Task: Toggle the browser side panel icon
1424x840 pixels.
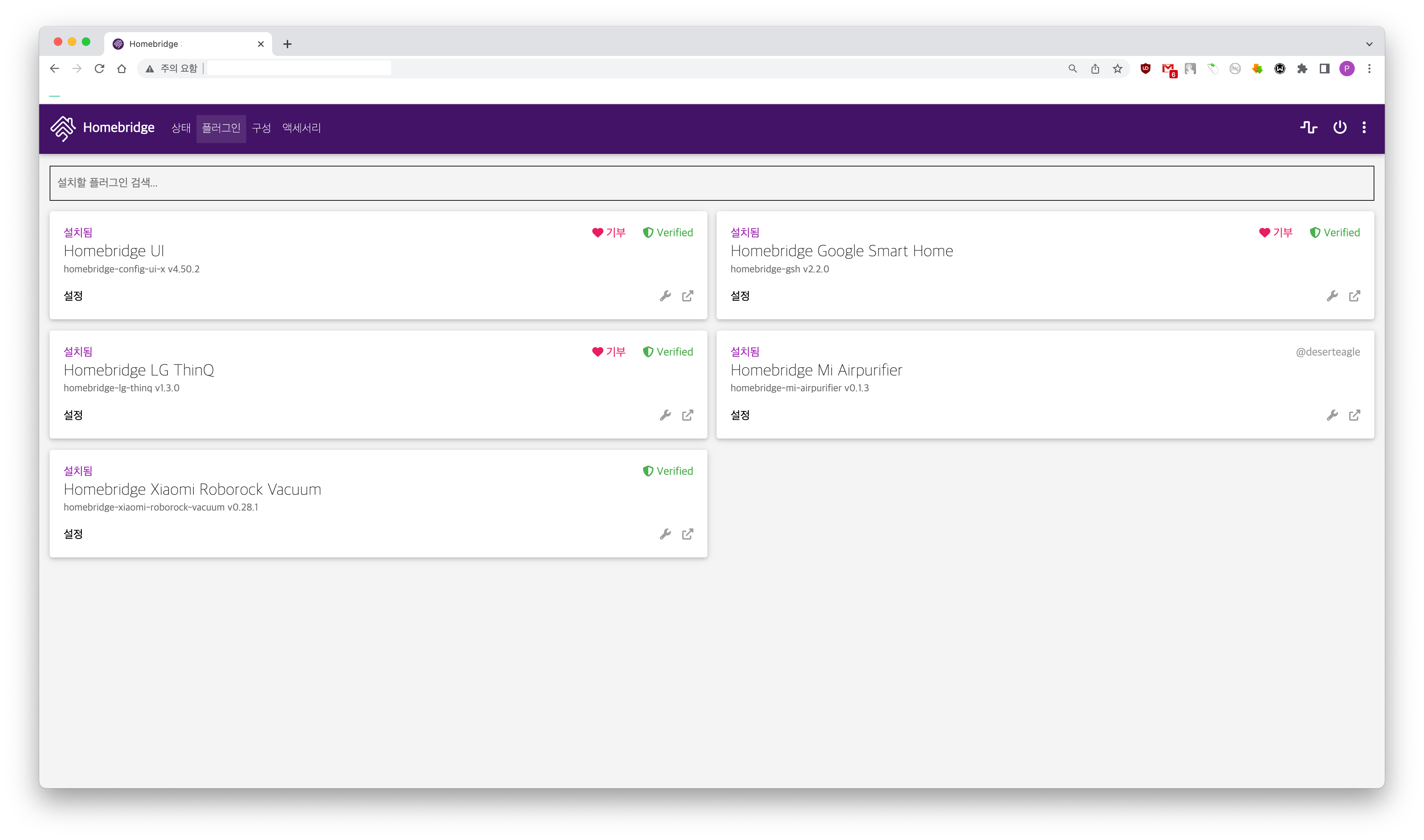Action: pos(1324,69)
